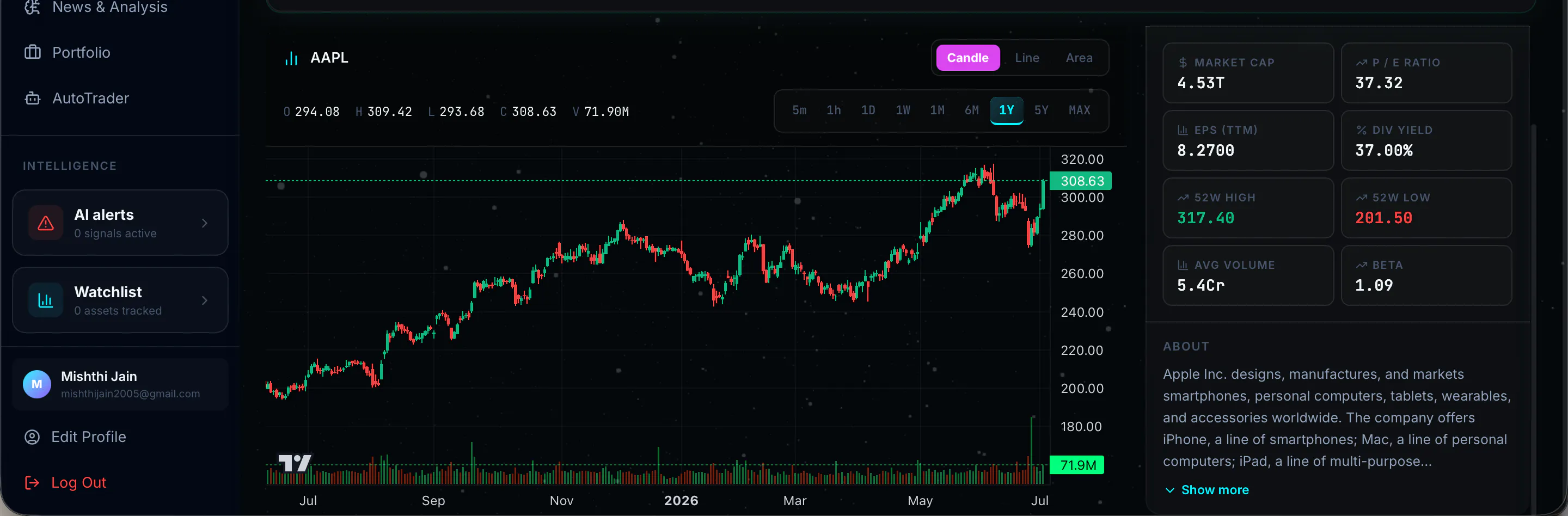Click the Beta value 1.09
The width and height of the screenshot is (1568, 516).
click(x=1374, y=285)
